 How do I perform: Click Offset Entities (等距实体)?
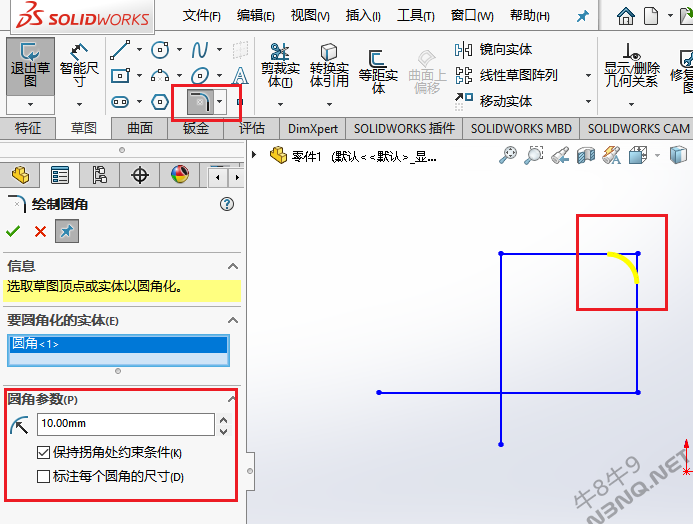pyautogui.click(x=378, y=72)
